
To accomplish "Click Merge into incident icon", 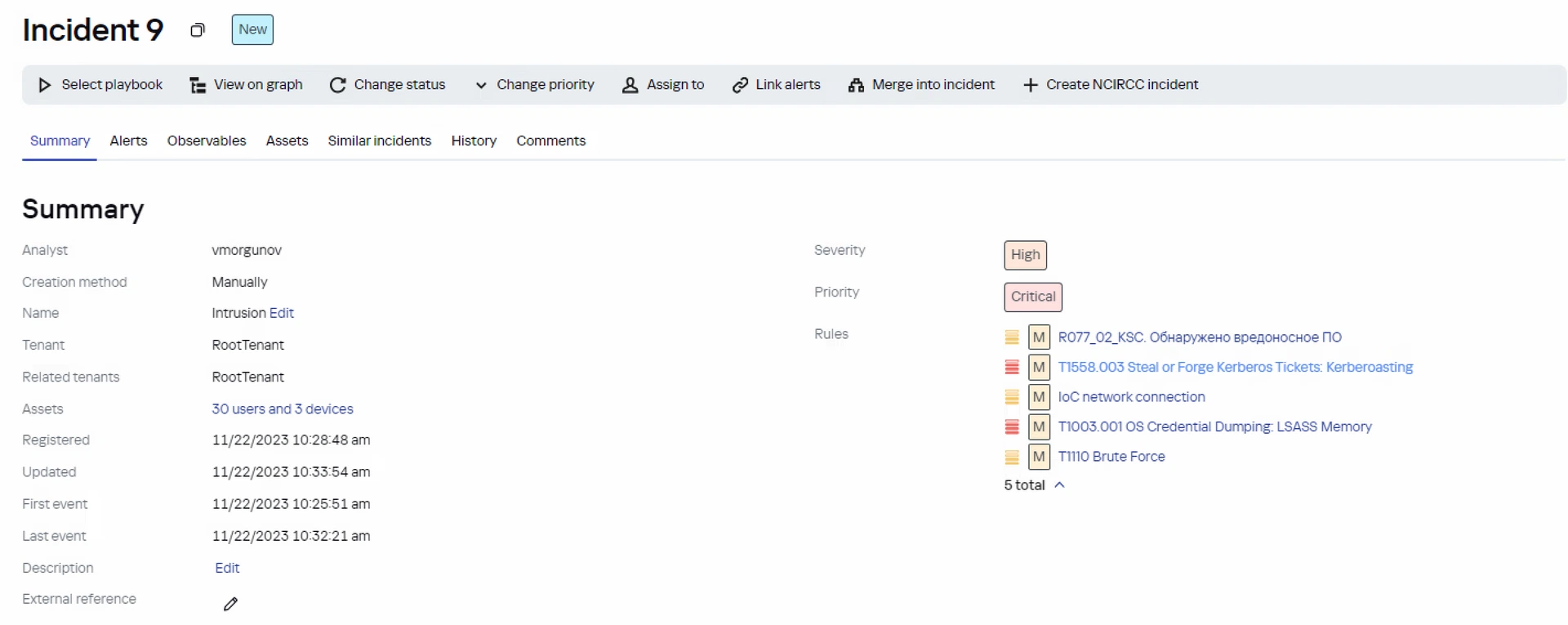I will 856,85.
